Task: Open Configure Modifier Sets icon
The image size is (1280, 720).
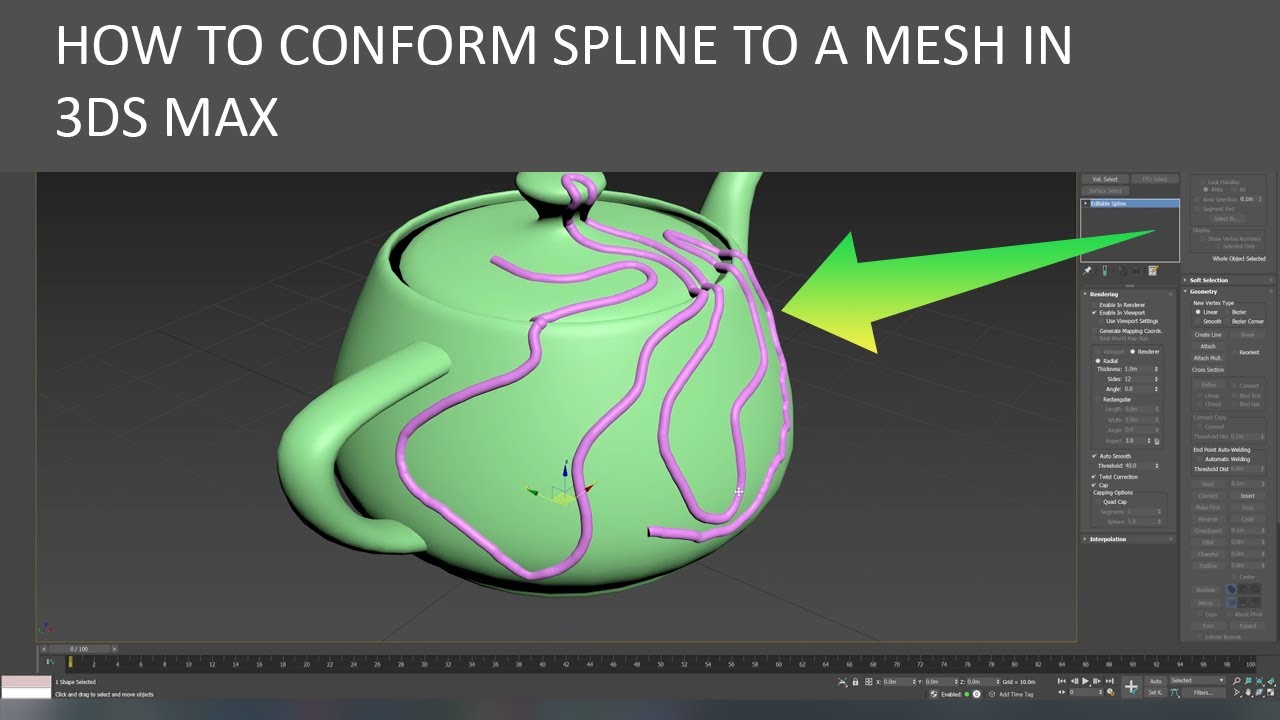Action: (1152, 271)
